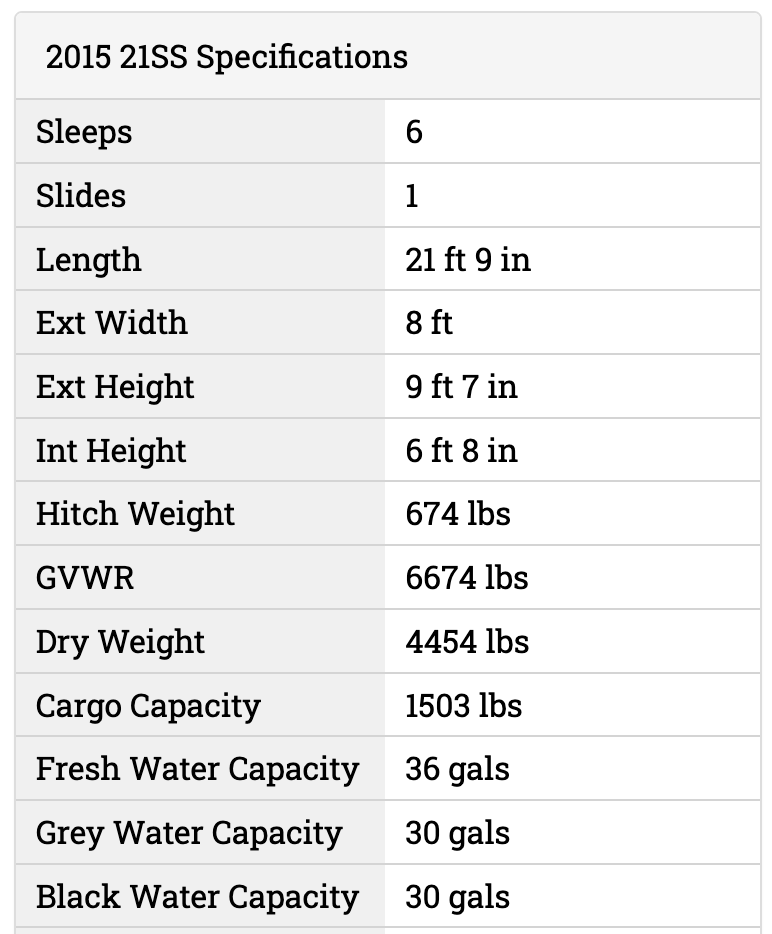Click the Black Water Capacity label
Image resolution: width=772 pixels, height=934 pixels.
click(x=197, y=897)
